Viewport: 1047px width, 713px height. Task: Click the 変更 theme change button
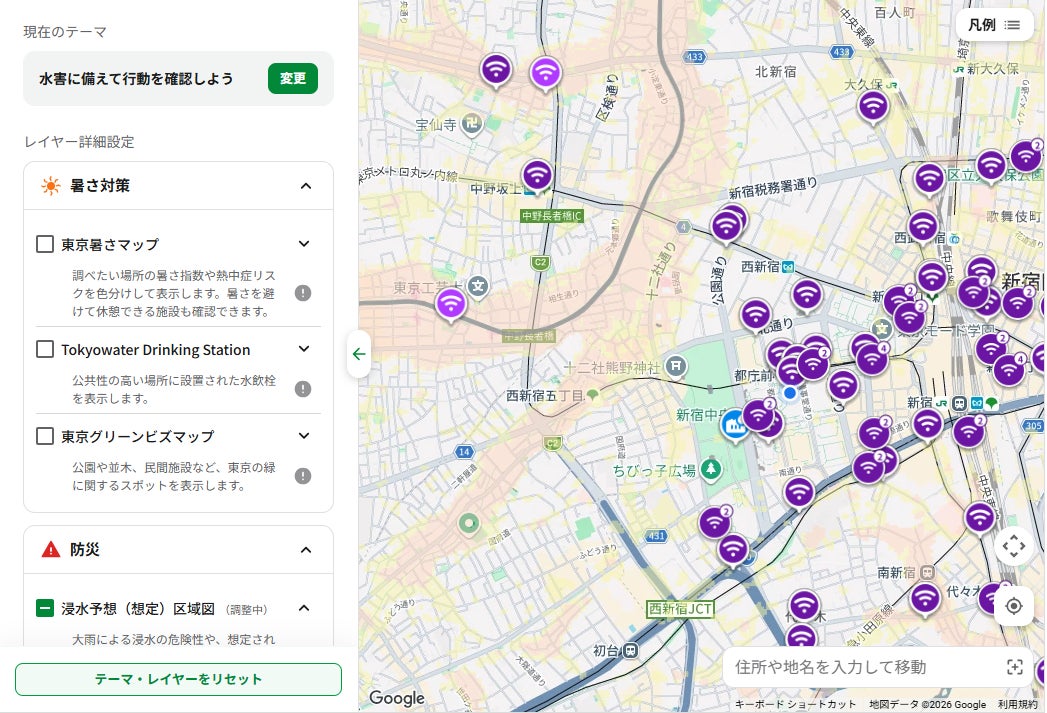tap(292, 78)
